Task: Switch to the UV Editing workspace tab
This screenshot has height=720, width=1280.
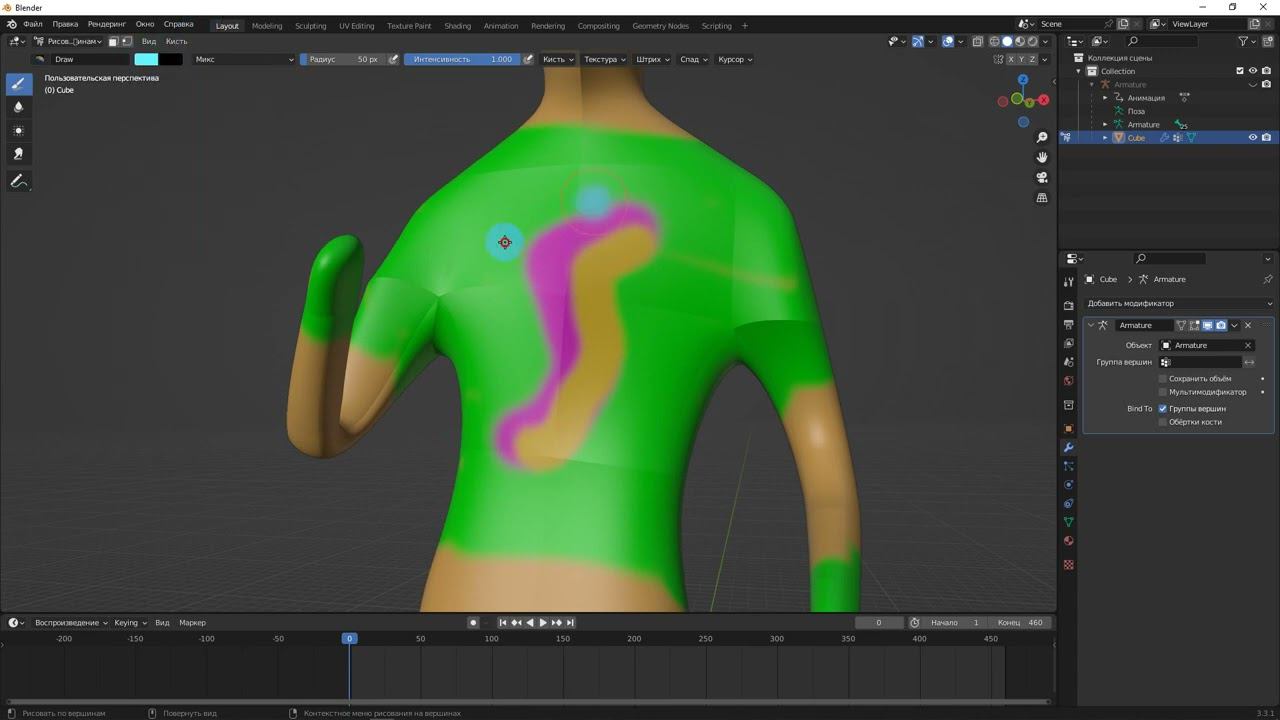Action: click(x=356, y=26)
